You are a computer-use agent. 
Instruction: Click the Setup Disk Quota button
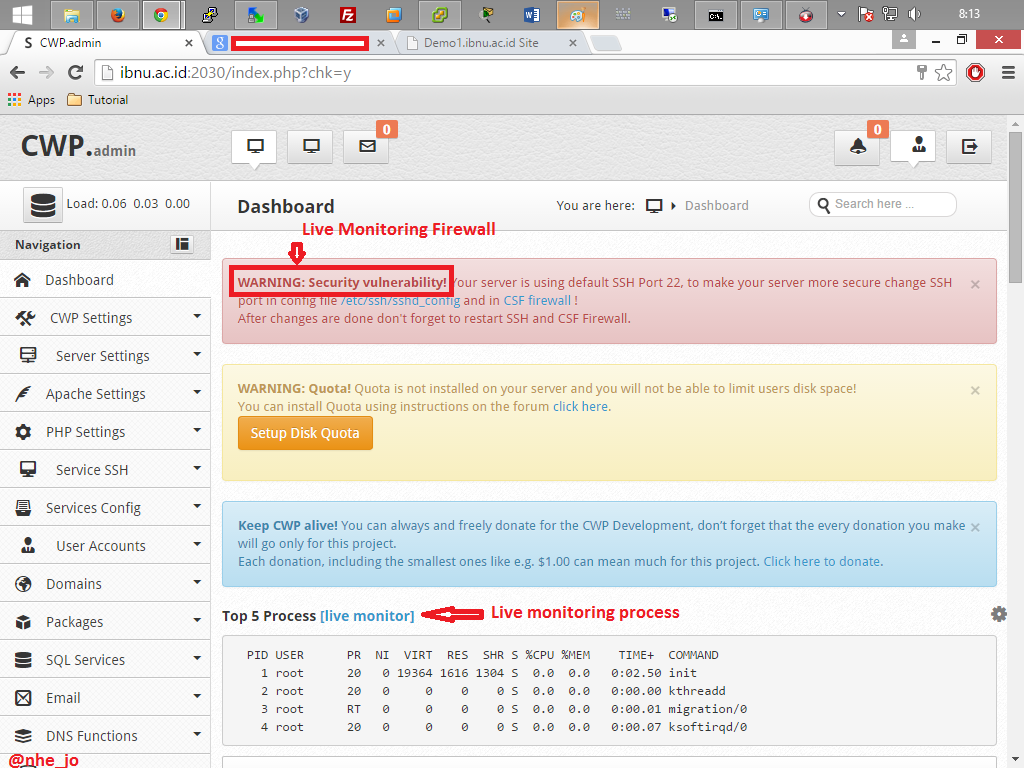[x=305, y=434]
